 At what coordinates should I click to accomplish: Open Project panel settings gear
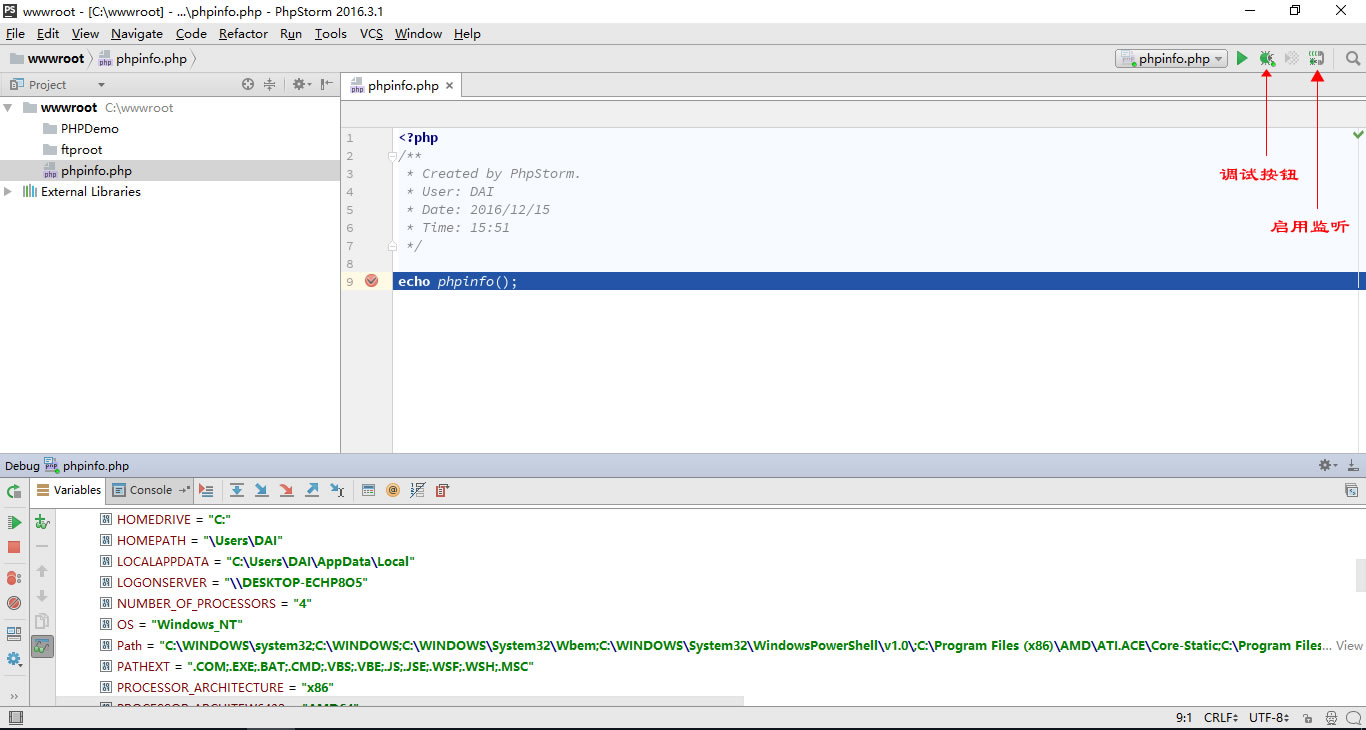(301, 85)
